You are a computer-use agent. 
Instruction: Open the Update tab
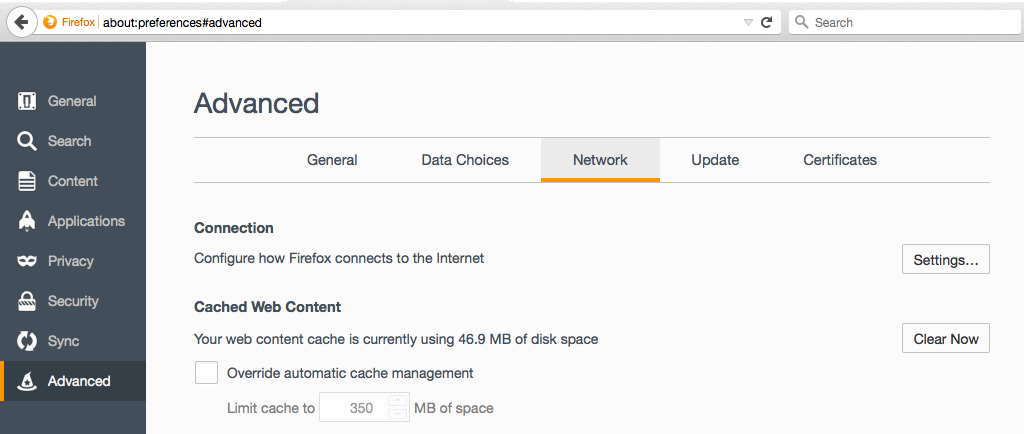click(x=715, y=160)
